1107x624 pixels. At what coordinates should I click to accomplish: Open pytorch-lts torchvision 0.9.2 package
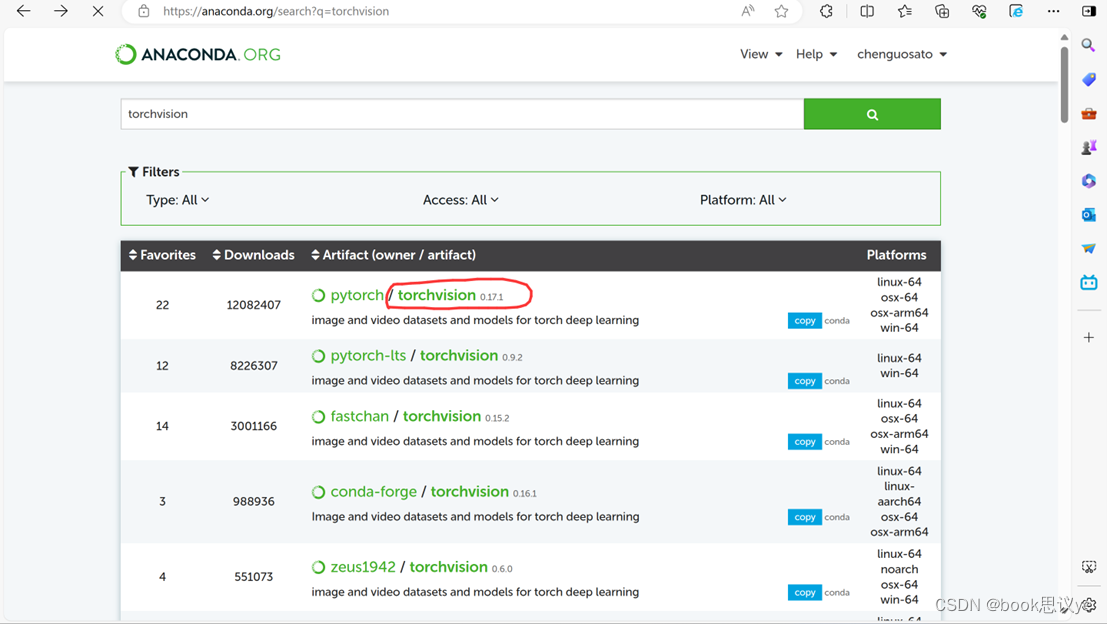(459, 356)
